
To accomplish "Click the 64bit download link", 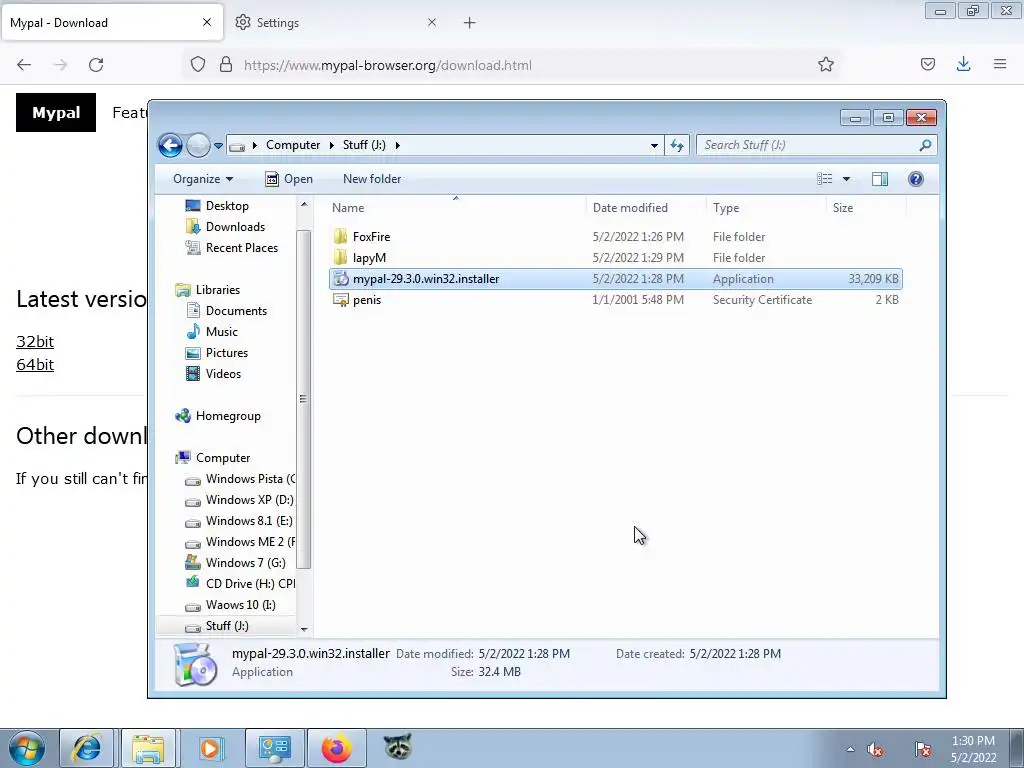I will coord(35,364).
